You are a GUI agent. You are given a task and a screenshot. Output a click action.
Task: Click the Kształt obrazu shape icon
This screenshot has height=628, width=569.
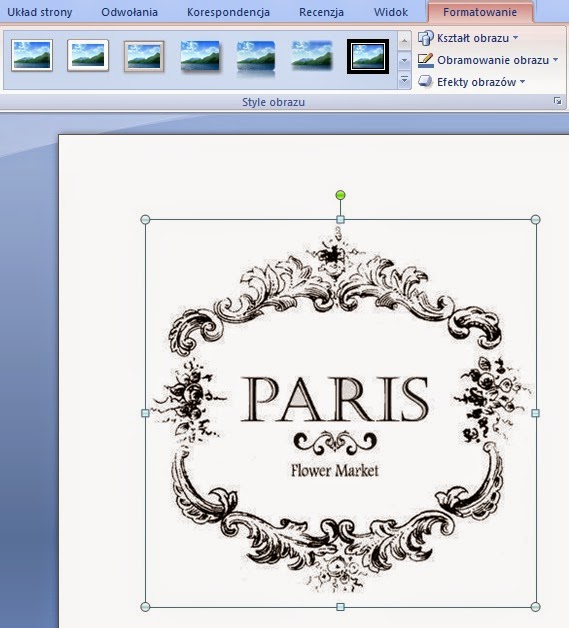(425, 38)
